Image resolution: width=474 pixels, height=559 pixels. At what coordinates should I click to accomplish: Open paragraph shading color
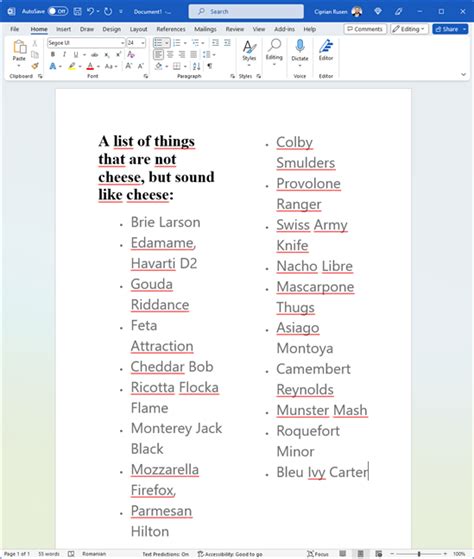click(x=159, y=66)
